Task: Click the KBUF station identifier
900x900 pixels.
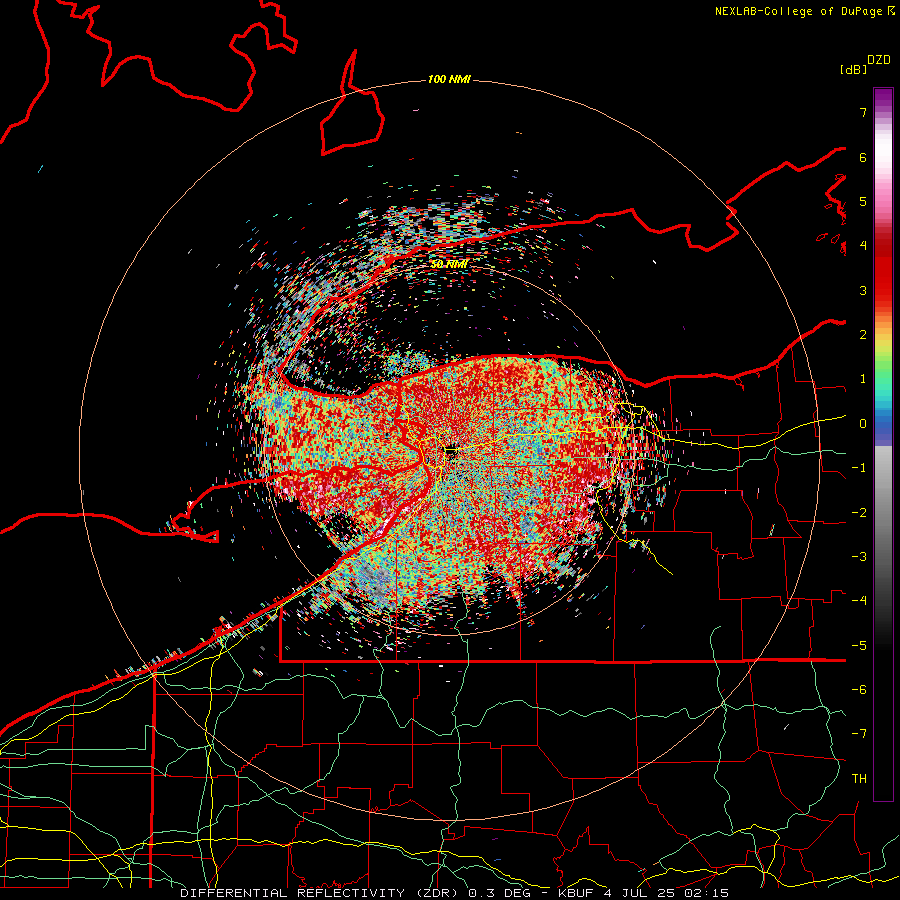Action: pos(576,893)
